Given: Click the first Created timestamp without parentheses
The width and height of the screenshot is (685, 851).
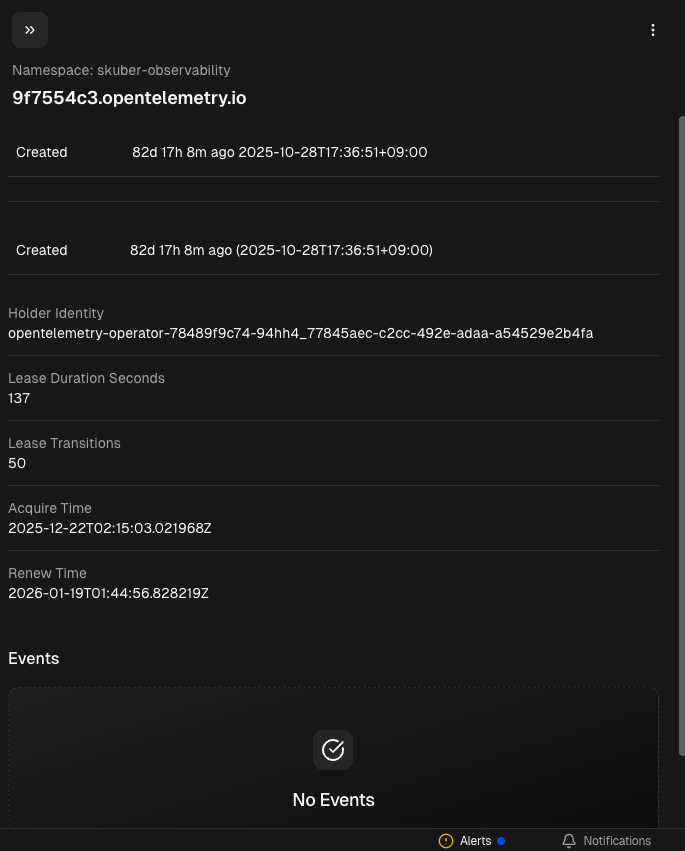Looking at the screenshot, I should pyautogui.click(x=280, y=152).
